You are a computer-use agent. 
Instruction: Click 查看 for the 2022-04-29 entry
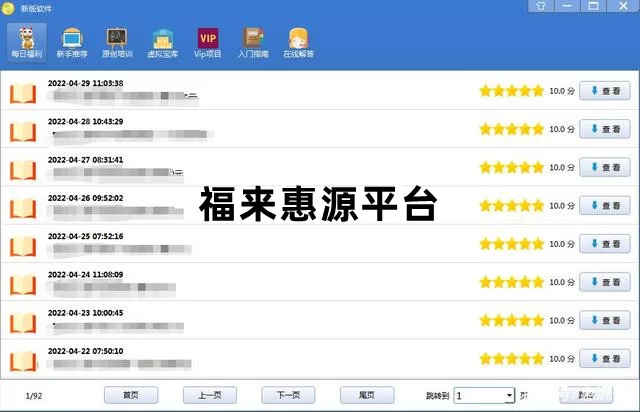coord(605,91)
